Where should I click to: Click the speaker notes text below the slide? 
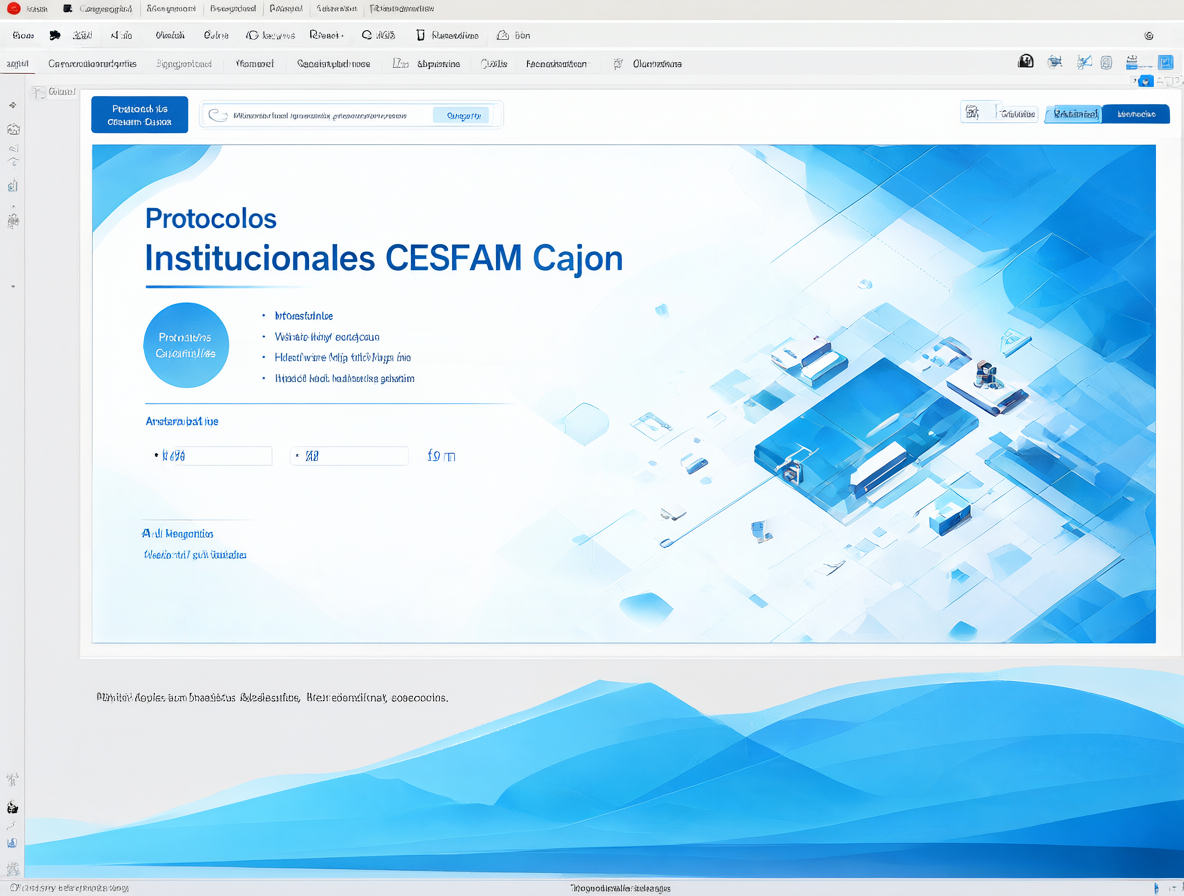(272, 697)
